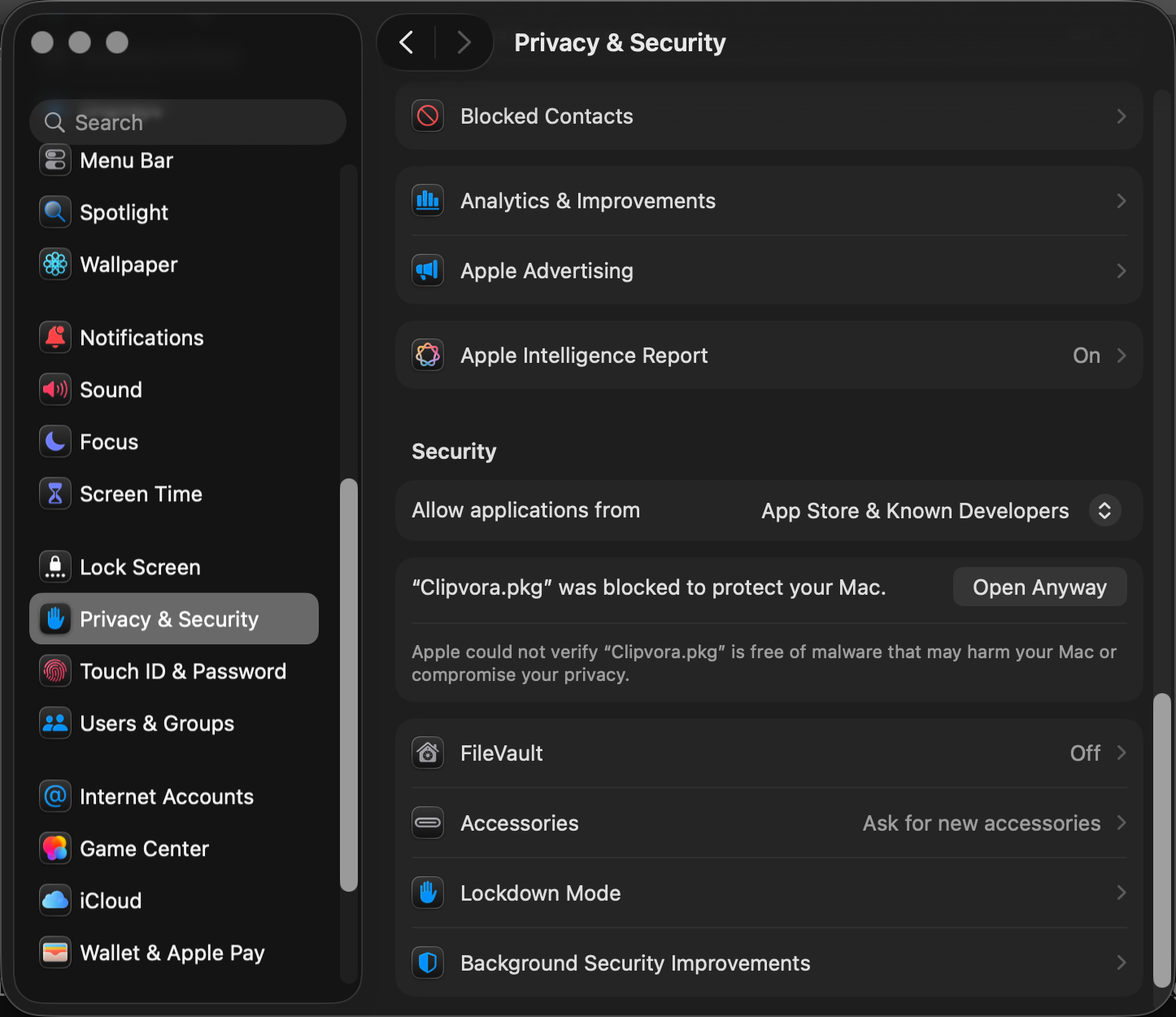Open Users & Groups in sidebar
1176x1017 pixels.
(x=174, y=723)
